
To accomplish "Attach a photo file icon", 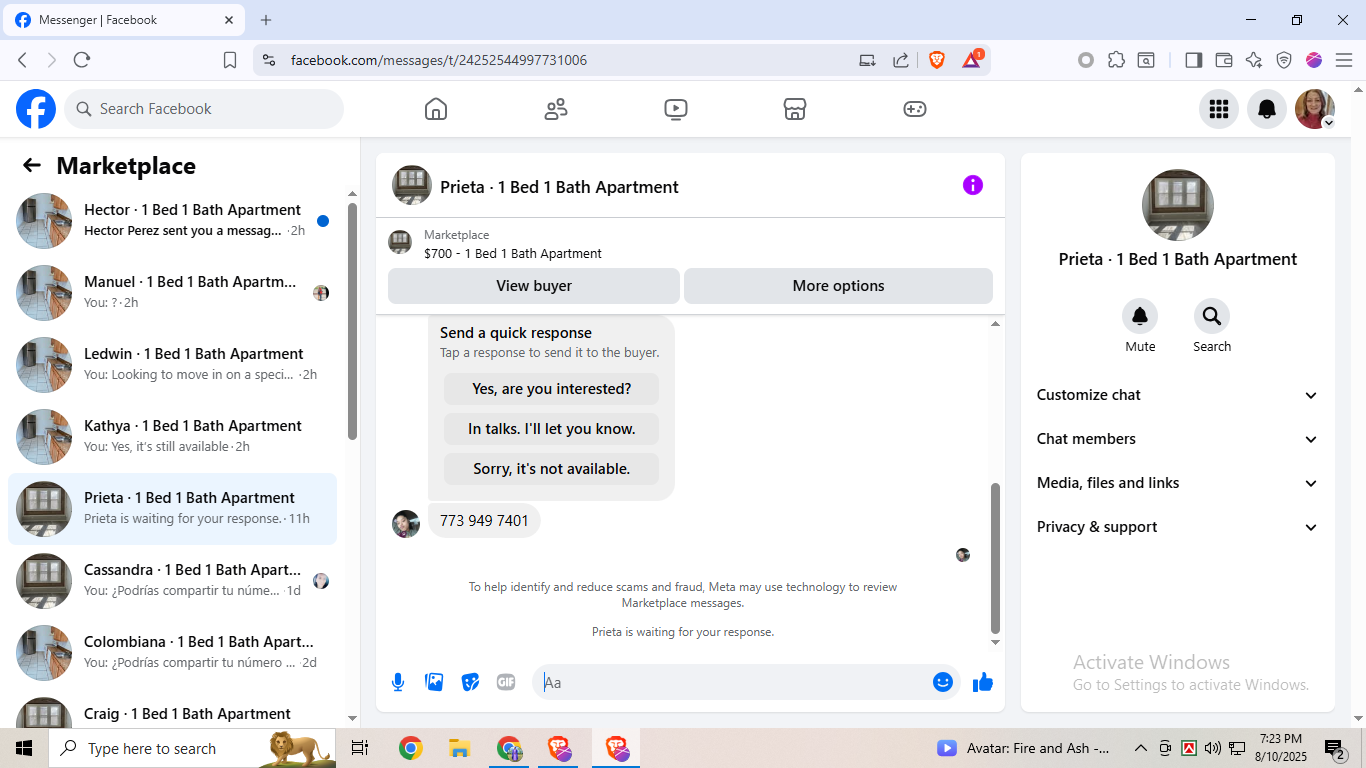I will [434, 682].
